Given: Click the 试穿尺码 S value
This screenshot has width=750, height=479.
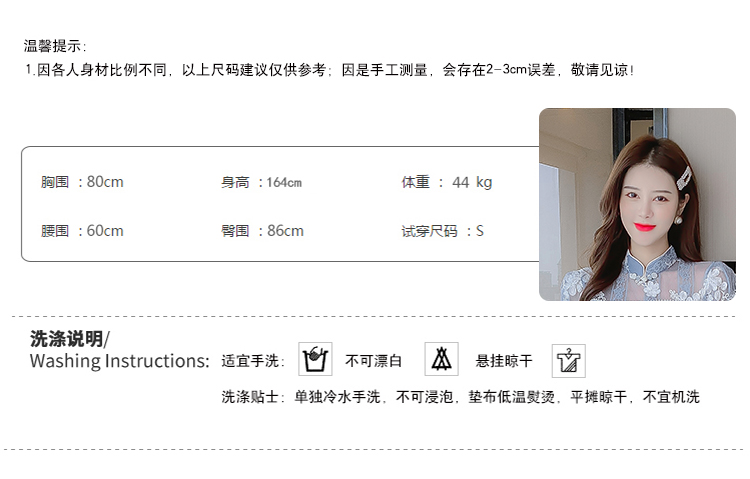Looking at the screenshot, I should coord(442,232).
